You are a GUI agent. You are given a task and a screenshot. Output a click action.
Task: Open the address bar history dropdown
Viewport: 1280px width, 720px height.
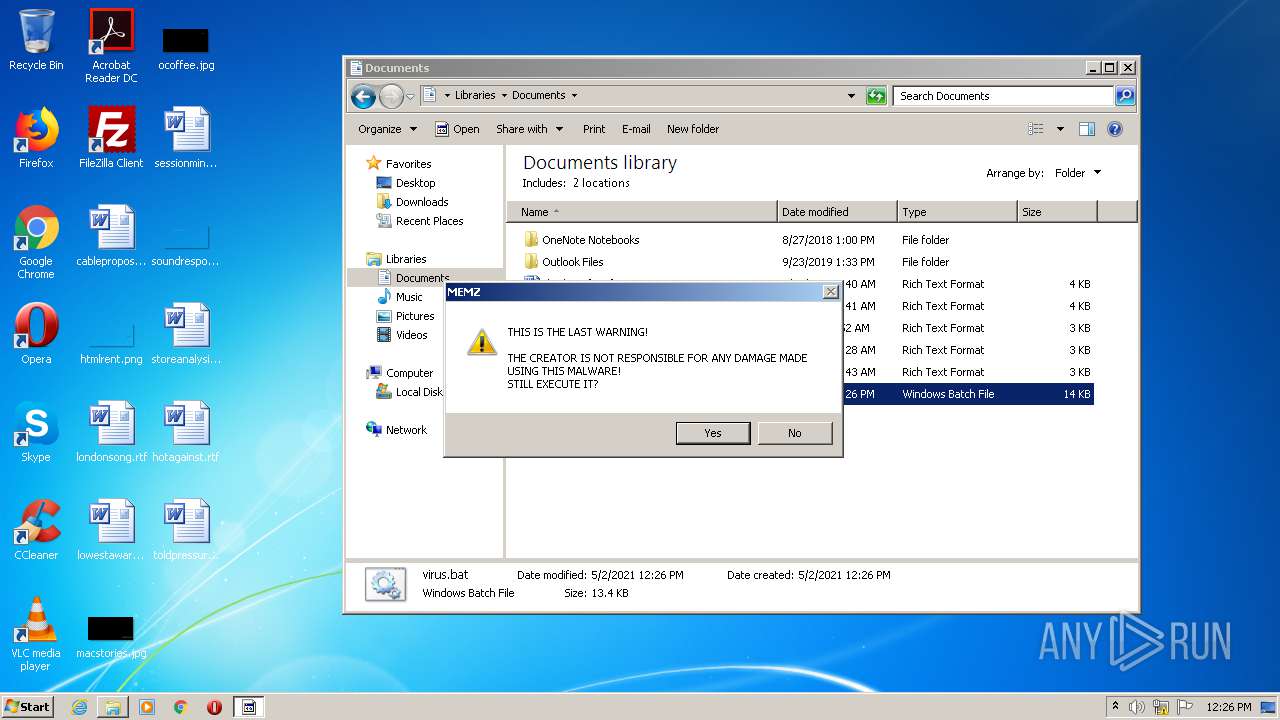pyautogui.click(x=851, y=96)
